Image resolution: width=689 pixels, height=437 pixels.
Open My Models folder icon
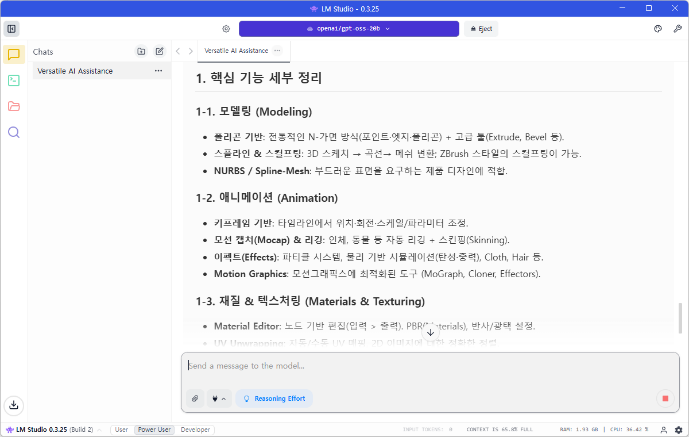coord(14,106)
